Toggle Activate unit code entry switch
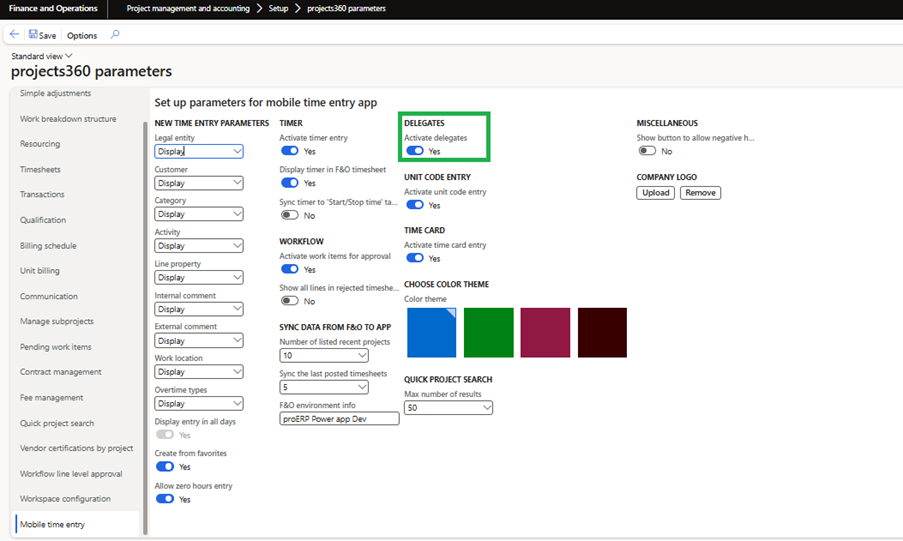 415,205
